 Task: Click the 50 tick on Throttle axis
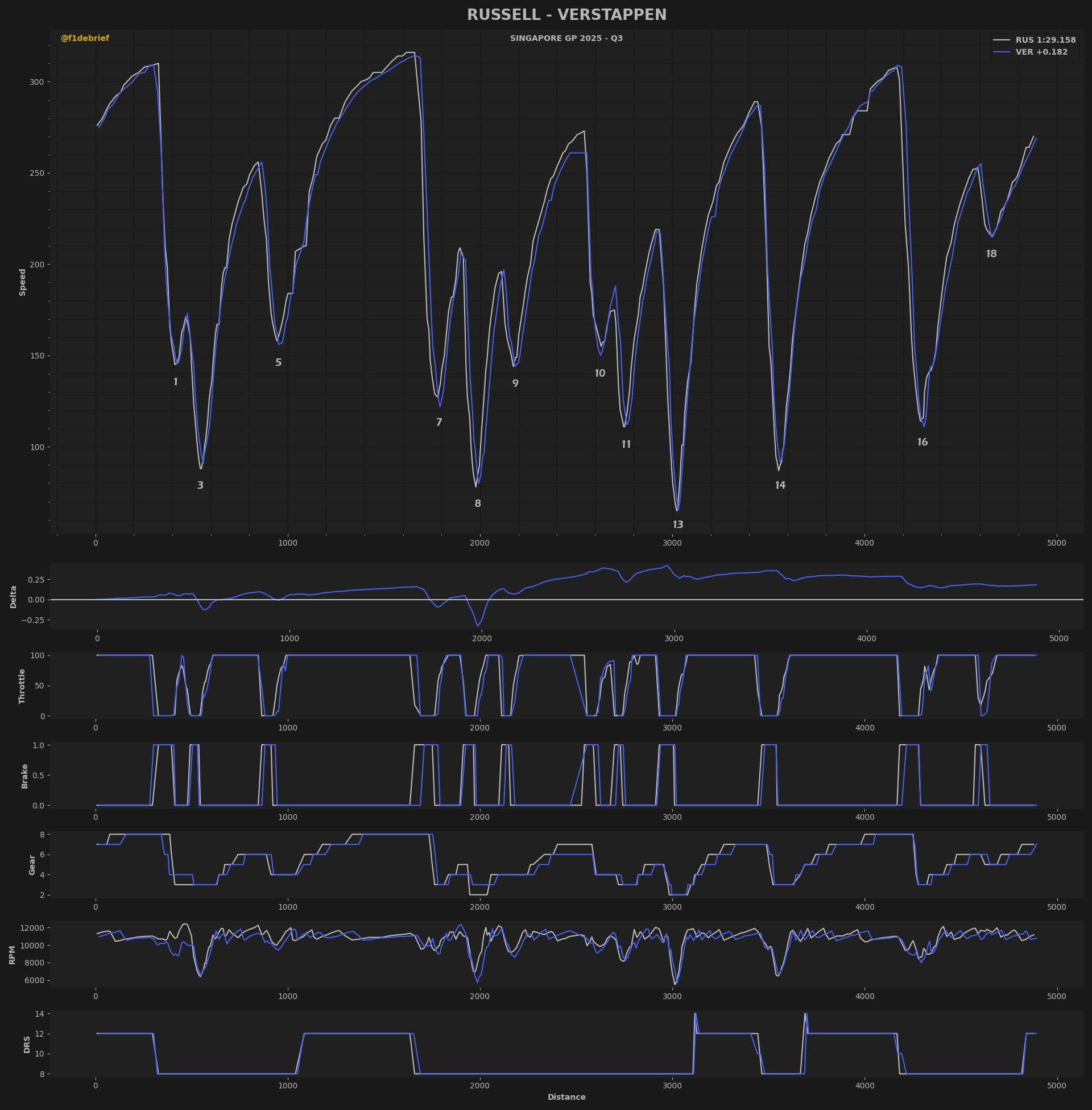(39, 686)
